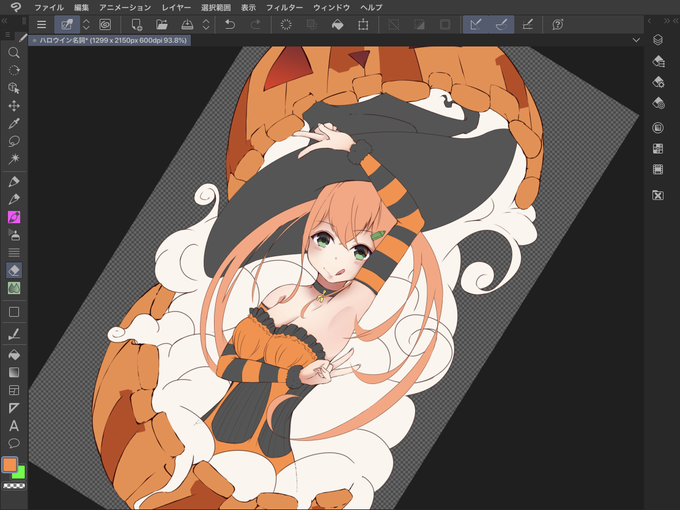The image size is (680, 510).
Task: Open Clip Studio Paint support help icon
Action: [x=558, y=25]
